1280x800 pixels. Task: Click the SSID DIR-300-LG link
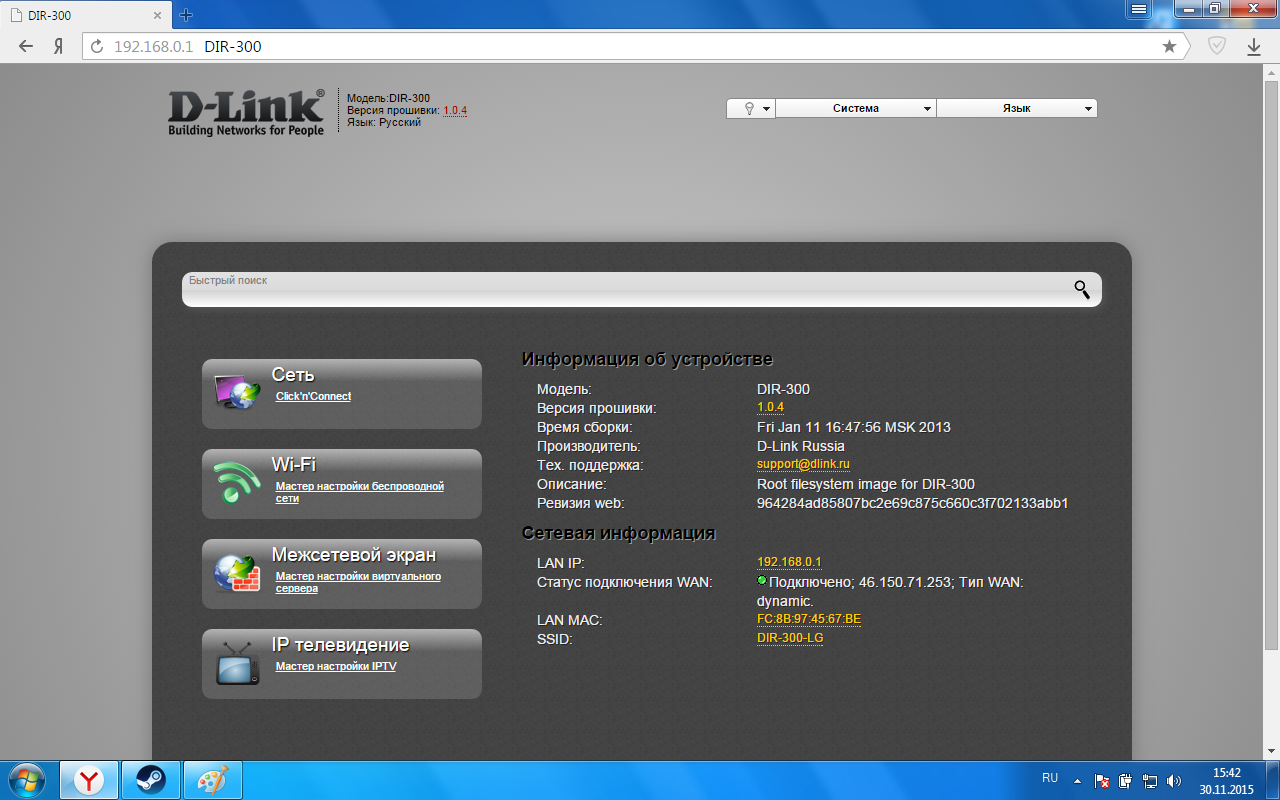click(790, 638)
